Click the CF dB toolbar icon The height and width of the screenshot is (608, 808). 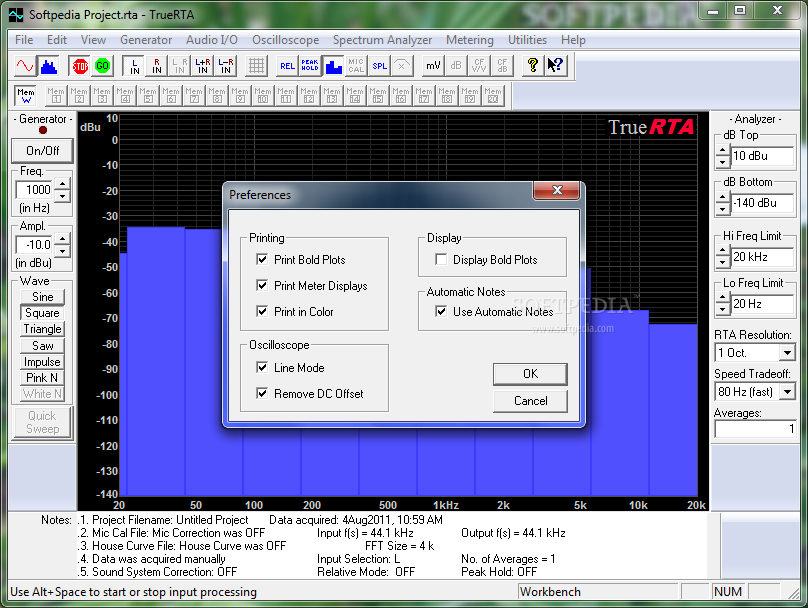502,65
